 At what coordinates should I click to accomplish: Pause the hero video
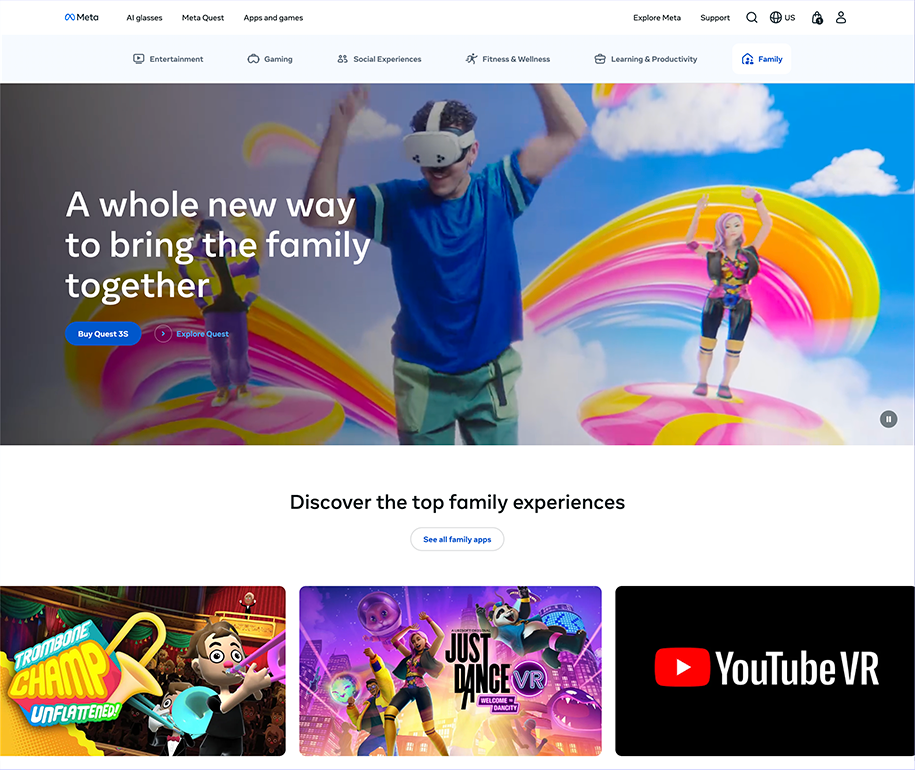pos(889,419)
